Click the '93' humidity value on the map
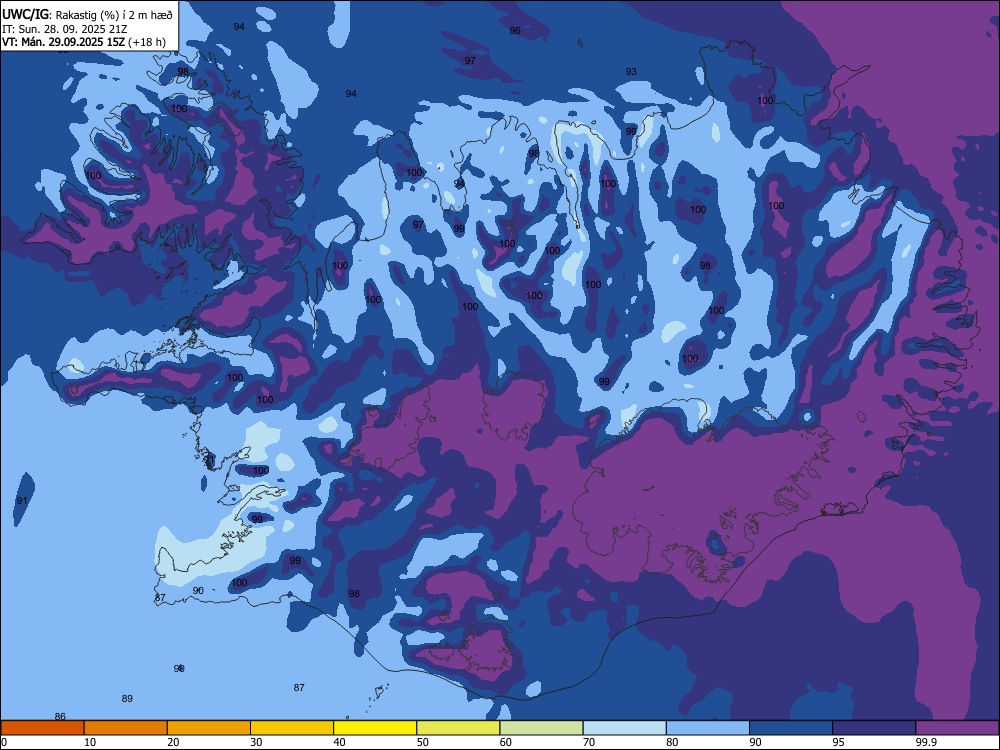Screen dimensions: 1000x750 click(x=631, y=71)
